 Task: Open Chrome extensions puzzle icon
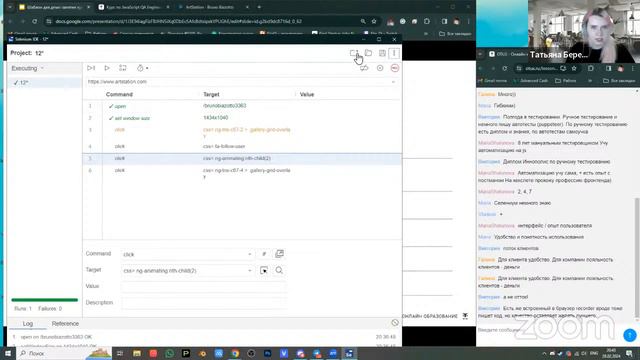[427, 21]
